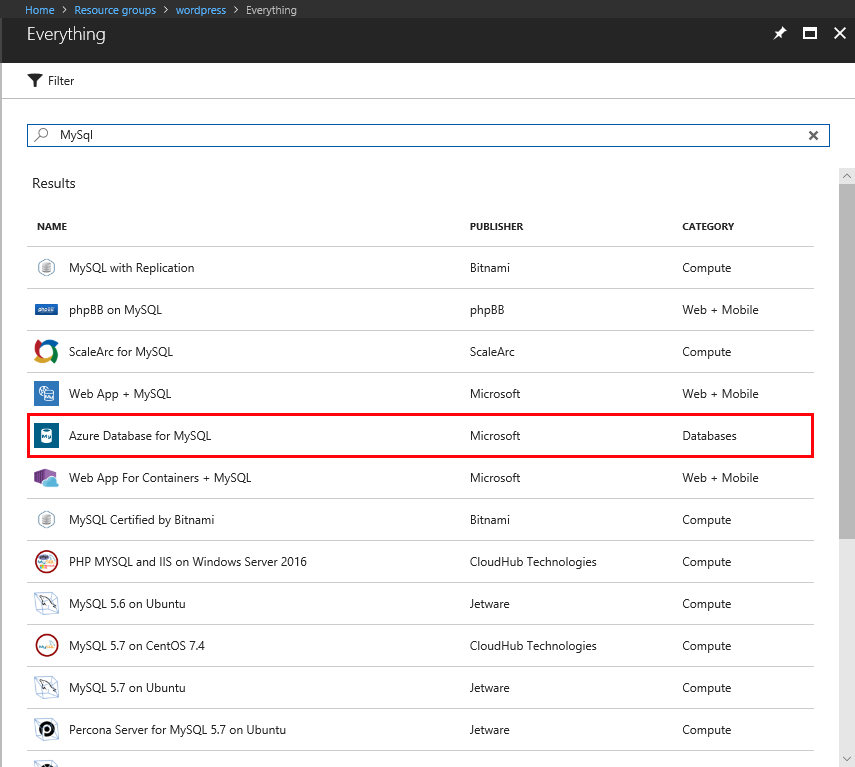The image size is (855, 767).
Task: Click the scrollbar up arrow
Action: tap(847, 176)
